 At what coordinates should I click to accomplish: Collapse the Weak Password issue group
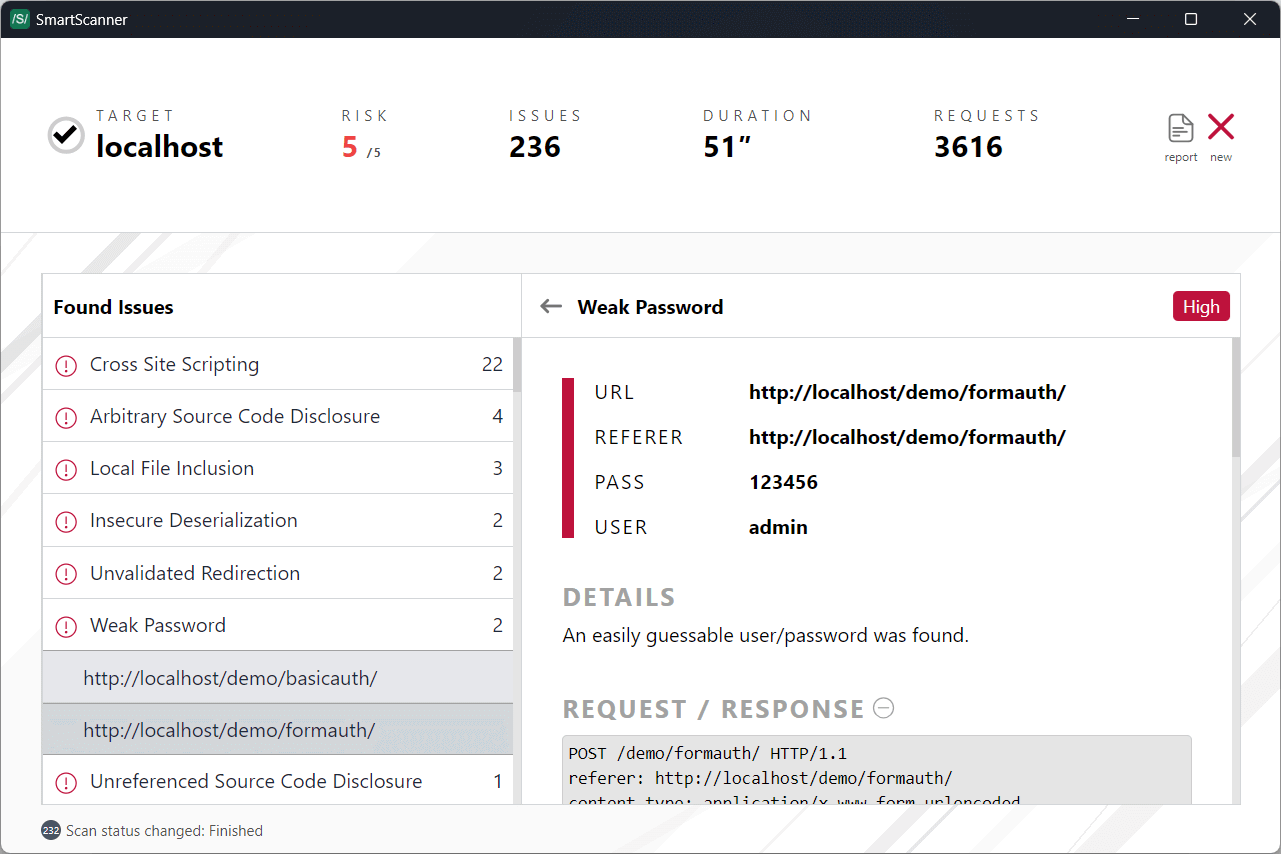coord(158,626)
